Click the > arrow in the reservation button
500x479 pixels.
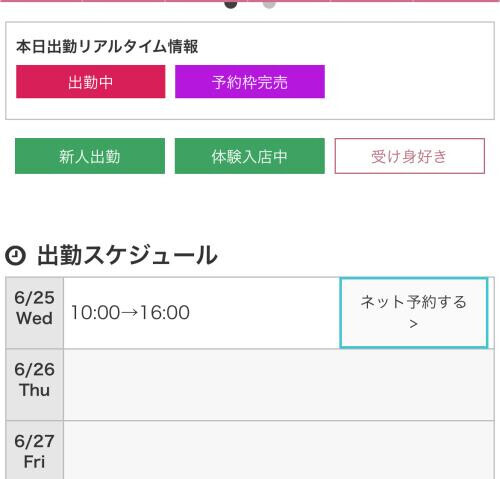414,324
